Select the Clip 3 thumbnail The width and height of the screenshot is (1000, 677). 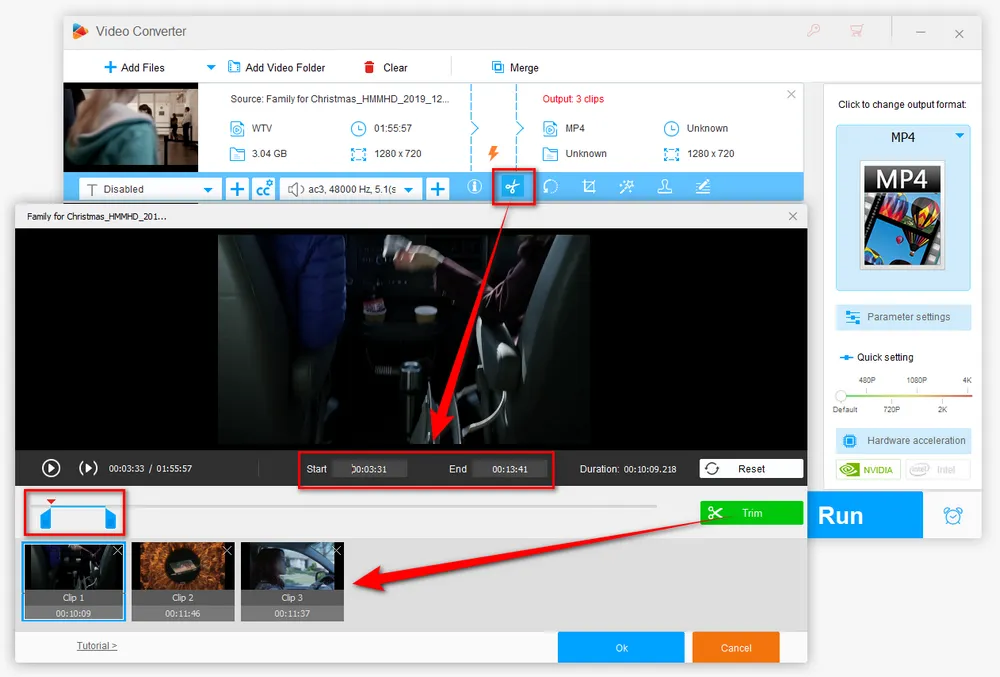pos(292,581)
